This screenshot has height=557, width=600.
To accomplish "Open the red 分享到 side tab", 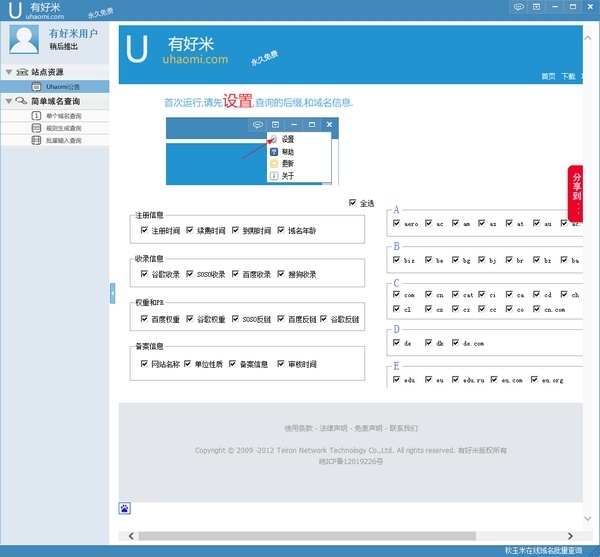I will (x=576, y=194).
